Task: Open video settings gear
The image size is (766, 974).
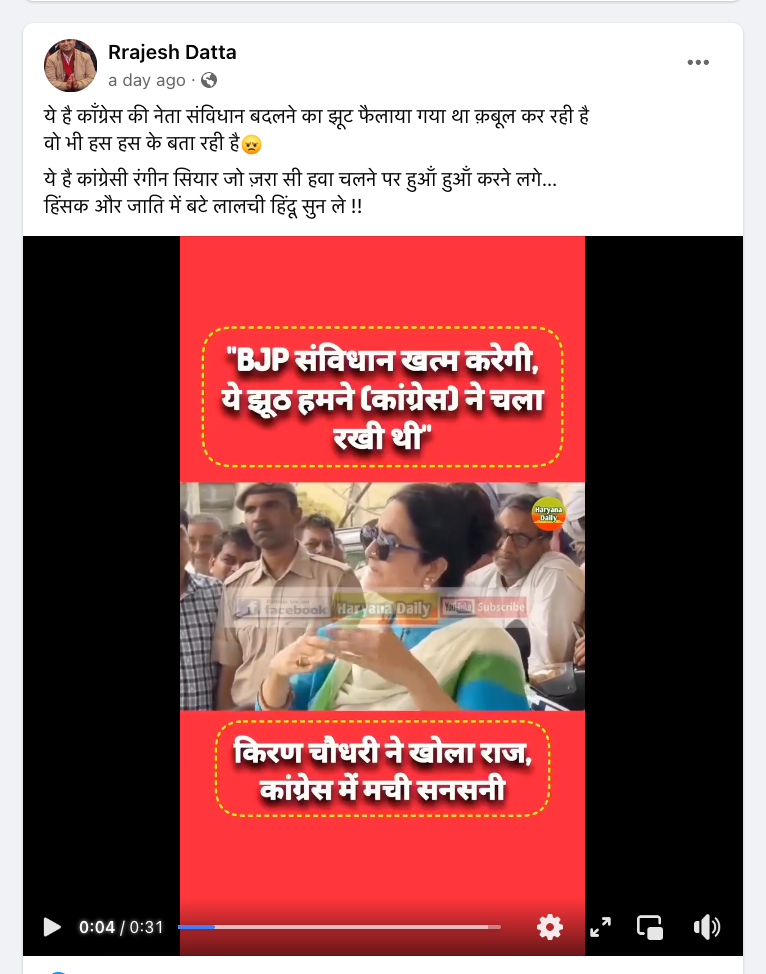Action: [x=550, y=927]
